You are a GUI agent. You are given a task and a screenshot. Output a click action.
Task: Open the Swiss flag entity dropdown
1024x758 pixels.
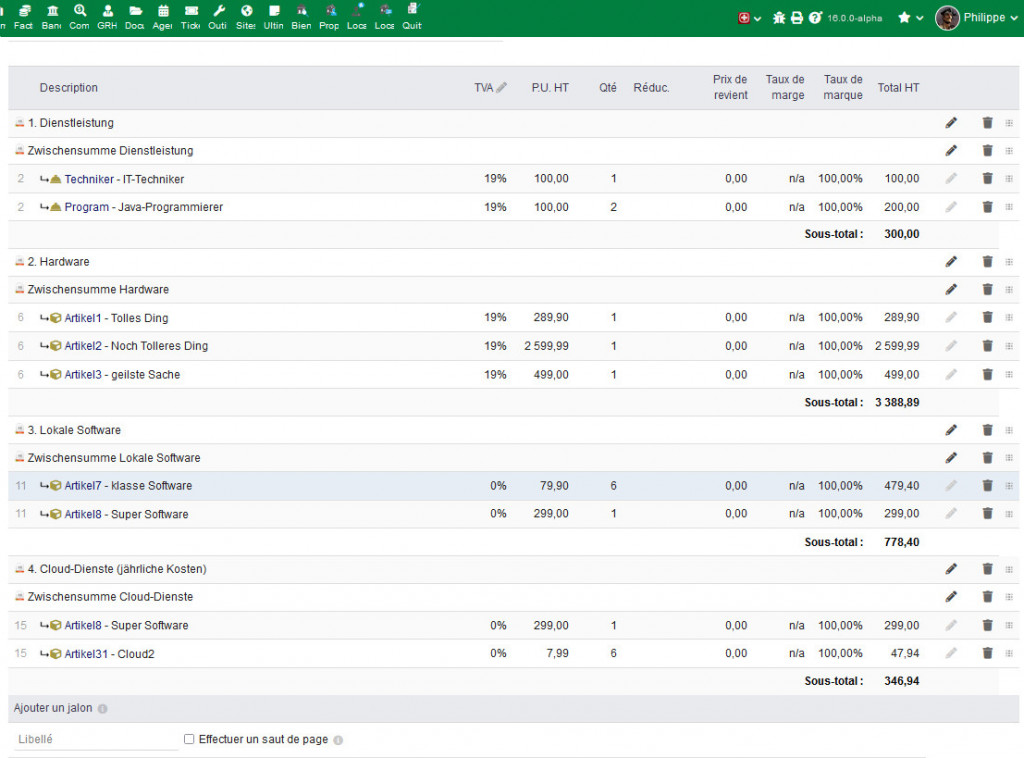point(749,18)
